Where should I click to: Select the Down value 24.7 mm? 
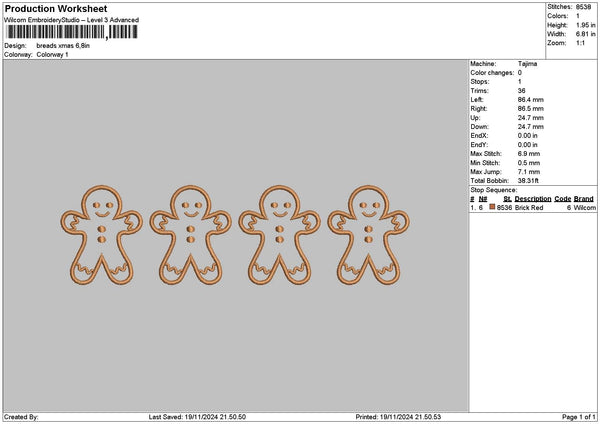click(x=530, y=127)
